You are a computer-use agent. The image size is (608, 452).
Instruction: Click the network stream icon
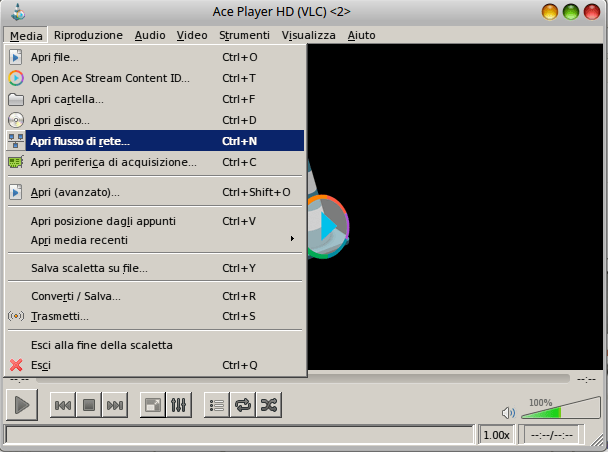(x=16, y=141)
